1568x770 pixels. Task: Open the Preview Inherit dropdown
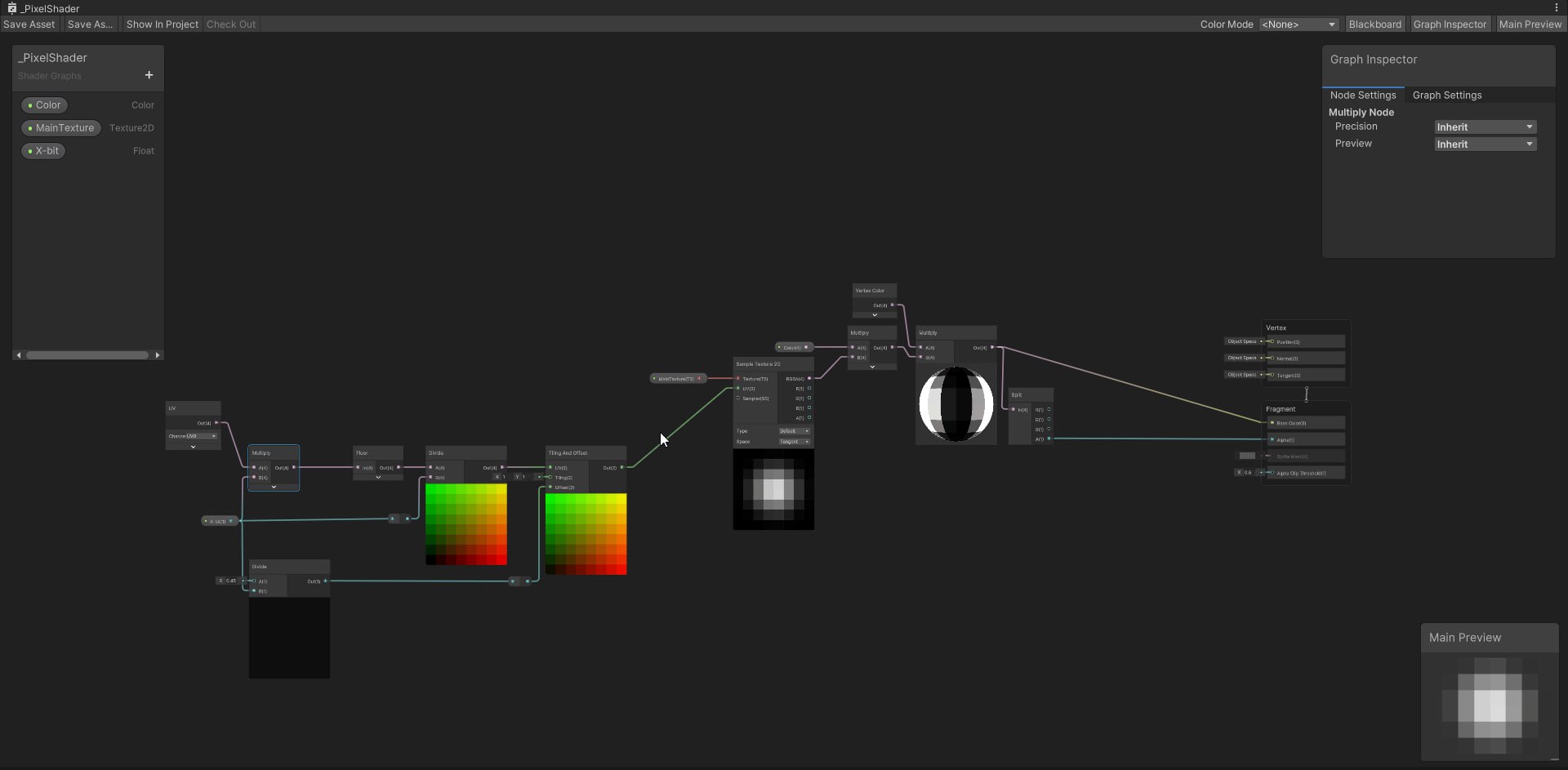(x=1485, y=145)
